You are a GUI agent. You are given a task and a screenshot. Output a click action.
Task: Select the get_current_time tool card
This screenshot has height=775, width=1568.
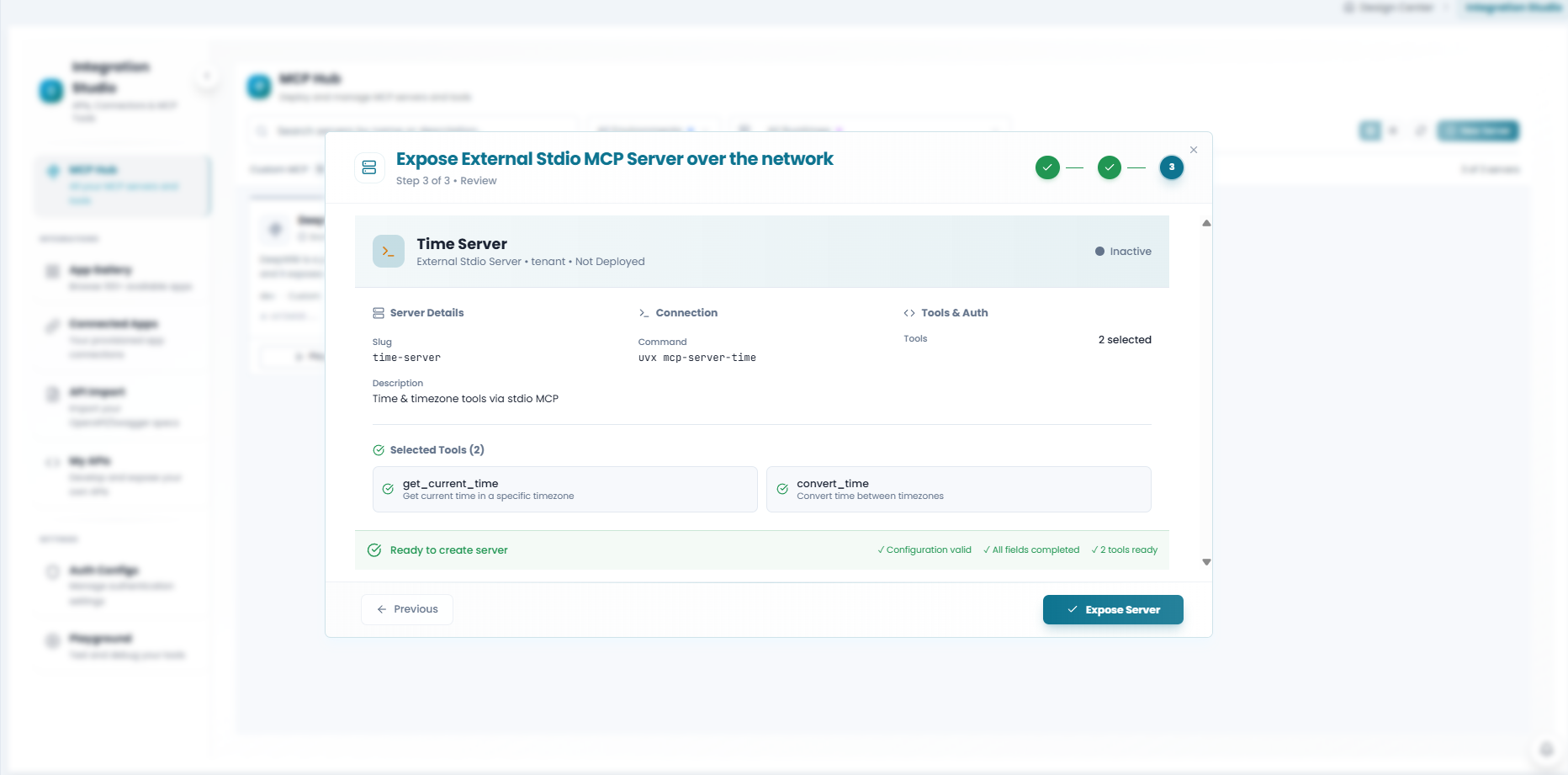[564, 490]
